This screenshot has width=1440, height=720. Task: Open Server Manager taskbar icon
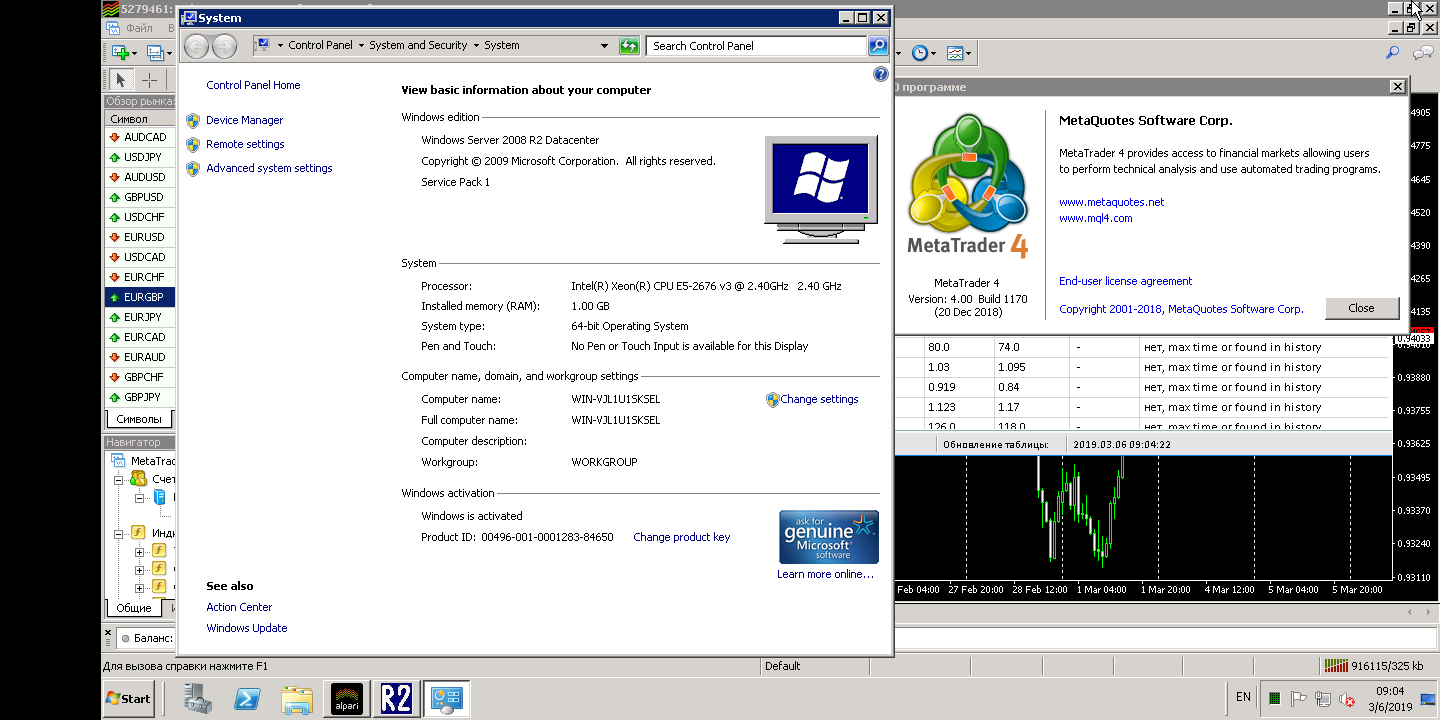(198, 699)
